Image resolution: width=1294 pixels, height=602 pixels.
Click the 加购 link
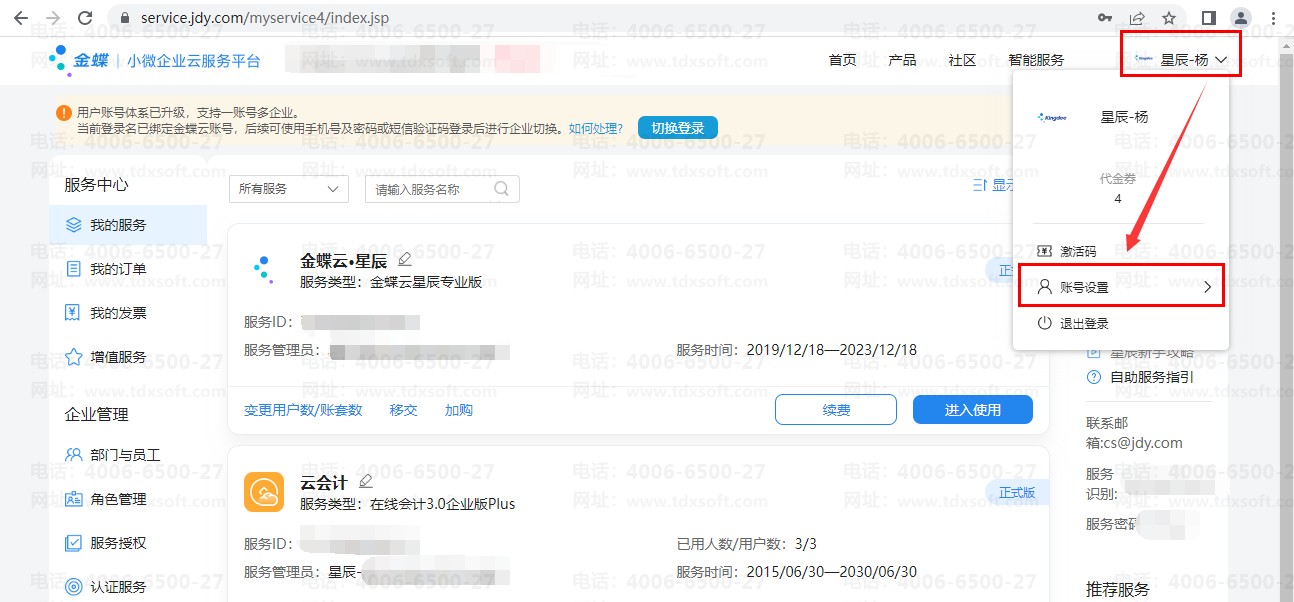pyautogui.click(x=458, y=410)
